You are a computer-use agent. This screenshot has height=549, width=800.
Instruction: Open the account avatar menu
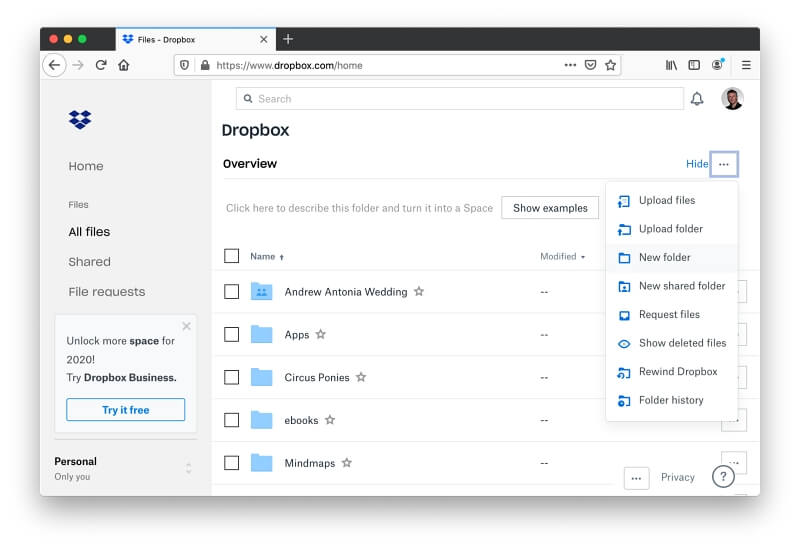[x=732, y=98]
